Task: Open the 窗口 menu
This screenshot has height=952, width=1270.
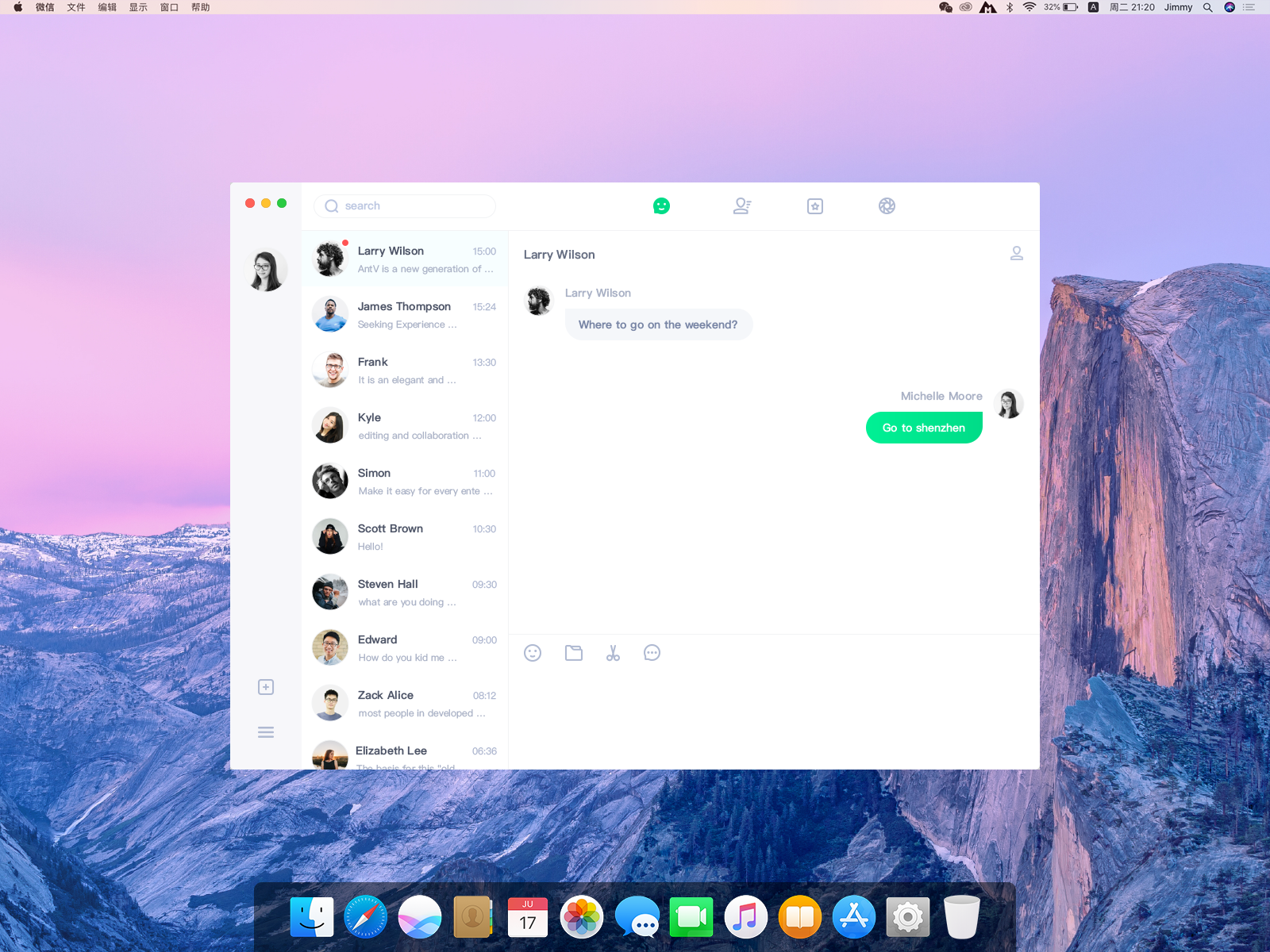Action: pyautogui.click(x=169, y=7)
